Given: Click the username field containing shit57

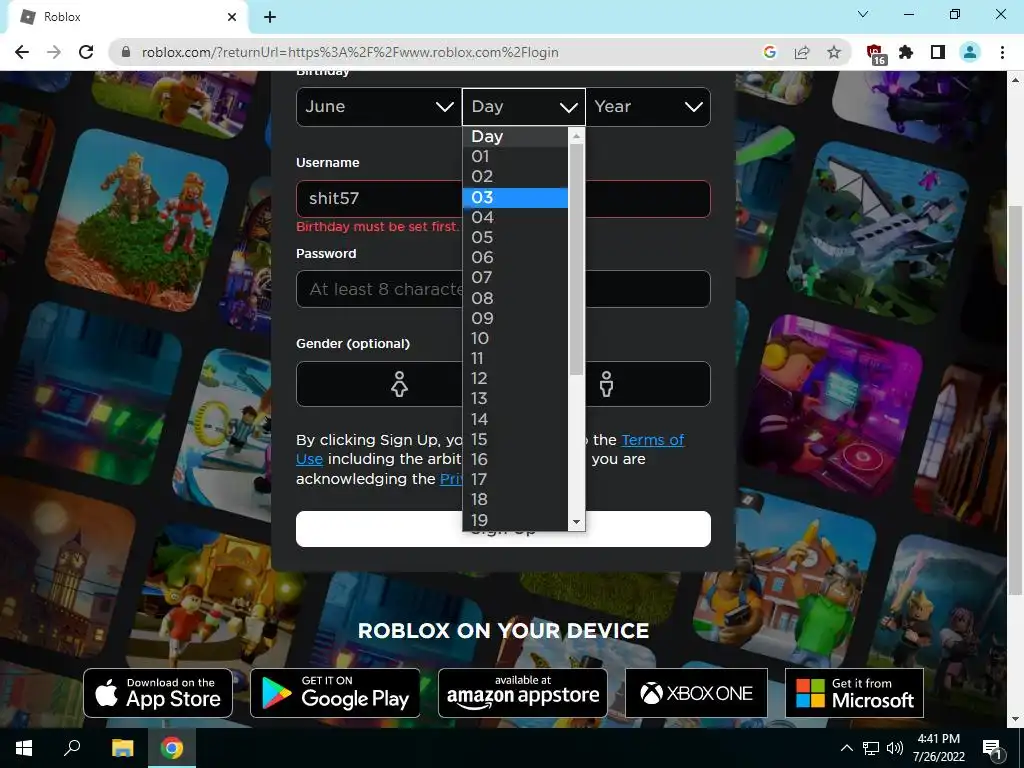Looking at the screenshot, I should point(504,199).
